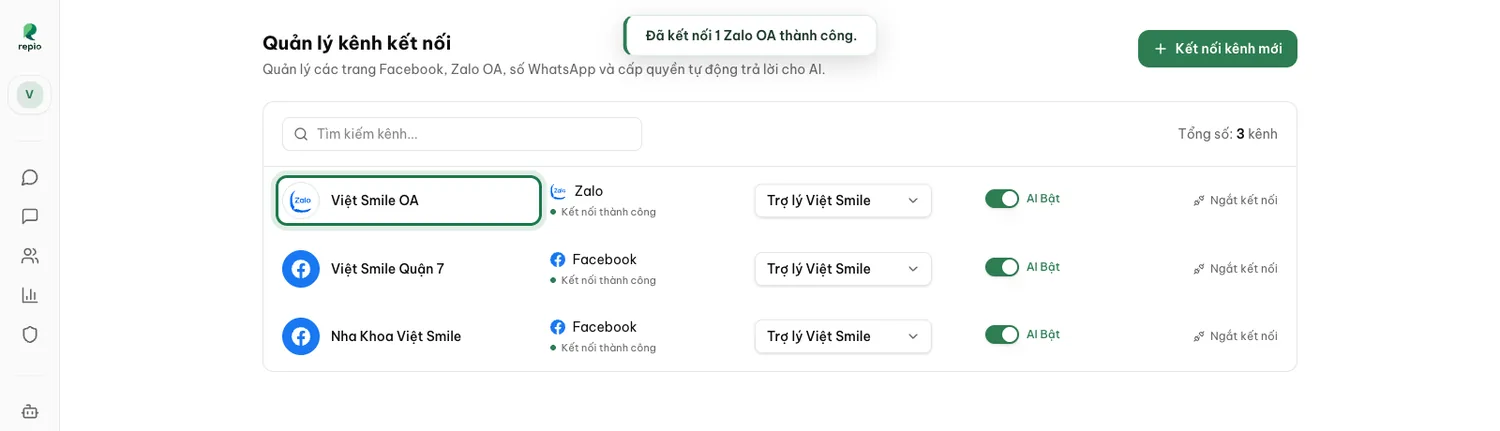Disable AI toggle for Nha Khoa Việt Smile
Screen dimensions: 1500x431
[1002, 334]
